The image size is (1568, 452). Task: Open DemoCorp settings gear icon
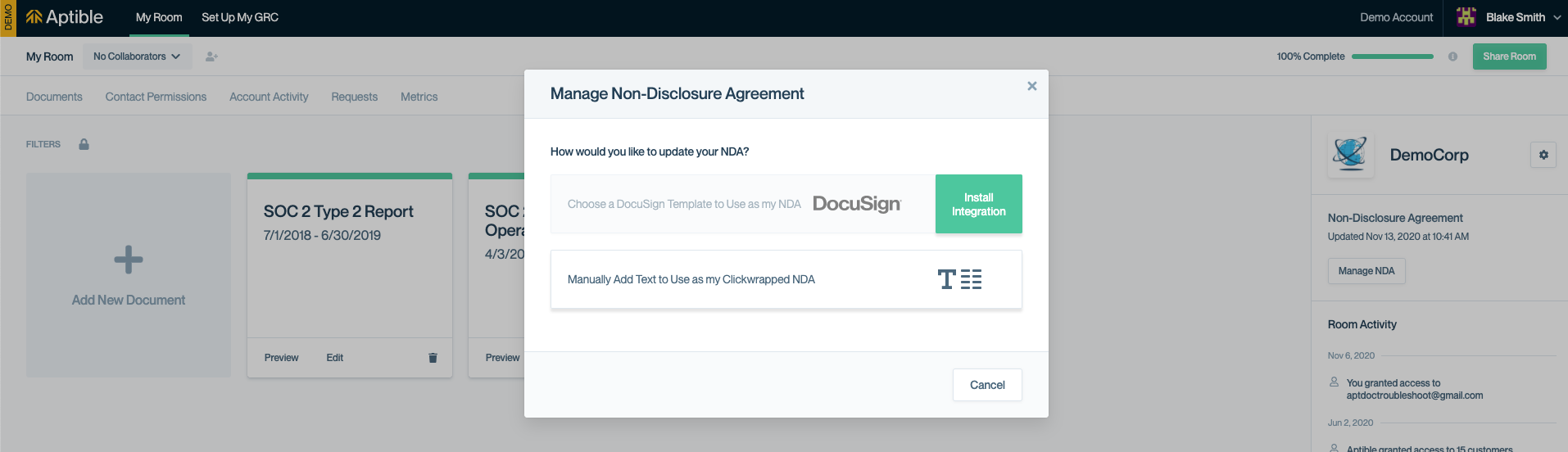point(1543,155)
